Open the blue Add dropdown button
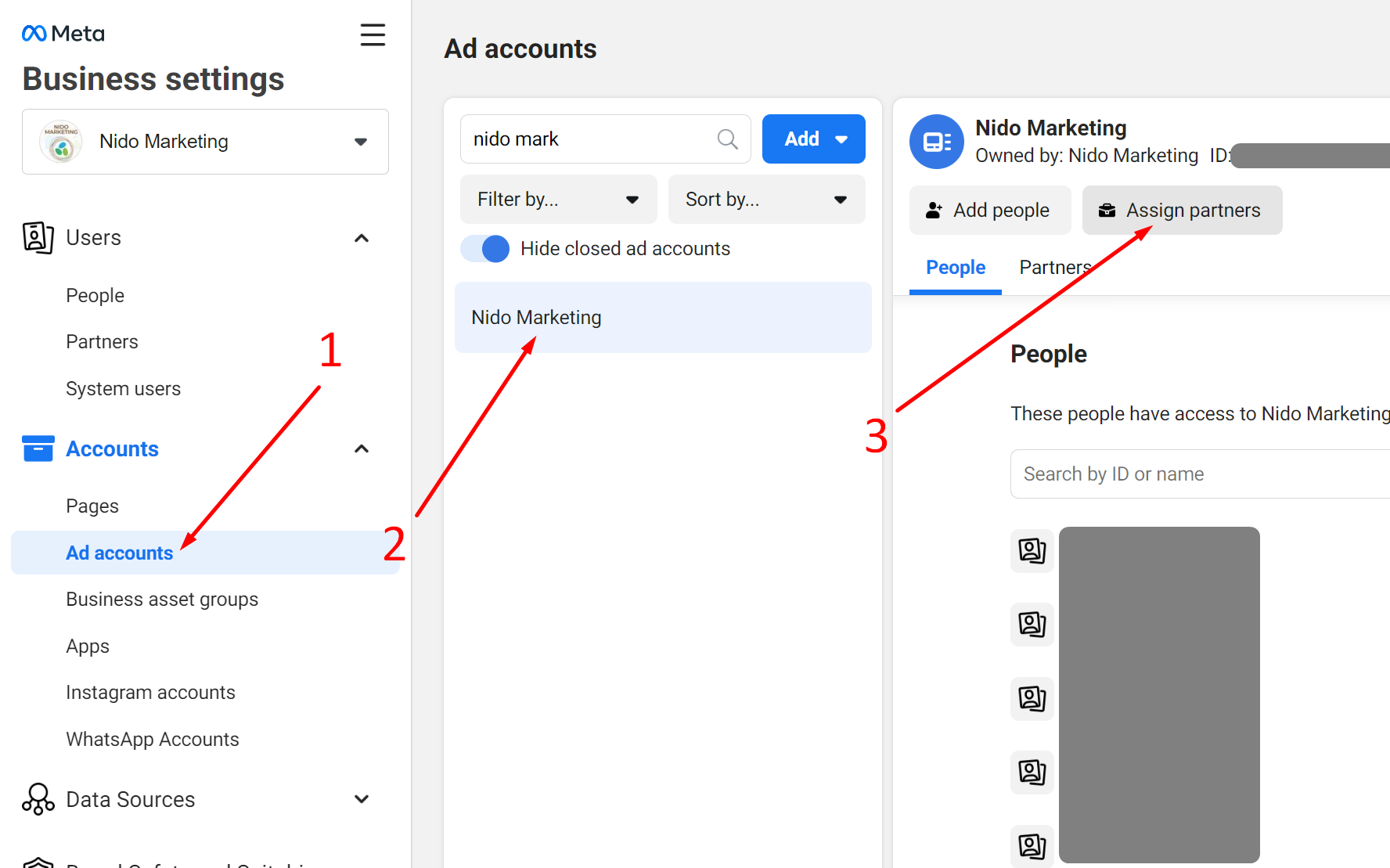Image resolution: width=1390 pixels, height=868 pixels. (814, 139)
